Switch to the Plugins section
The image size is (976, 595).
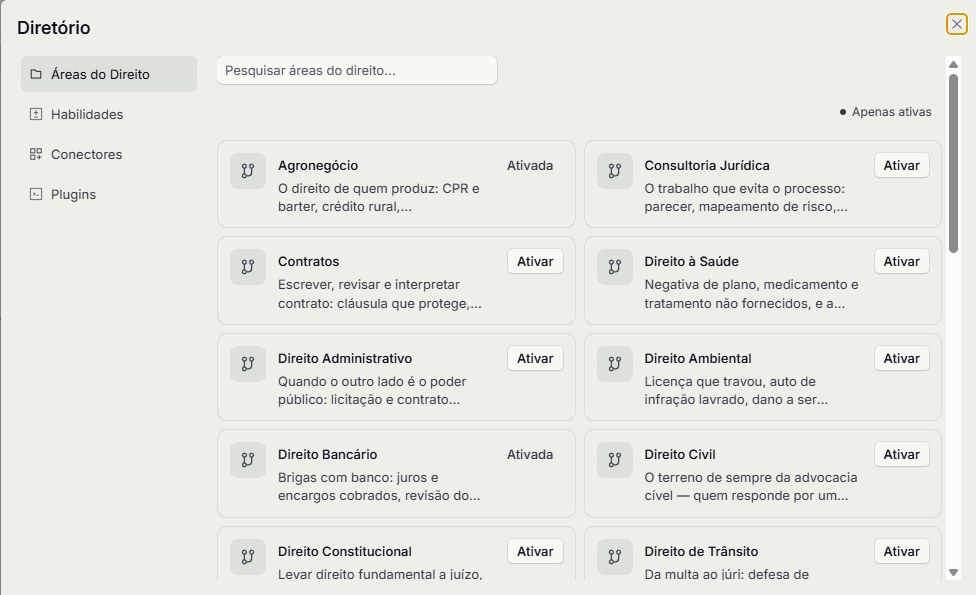[x=109, y=194]
